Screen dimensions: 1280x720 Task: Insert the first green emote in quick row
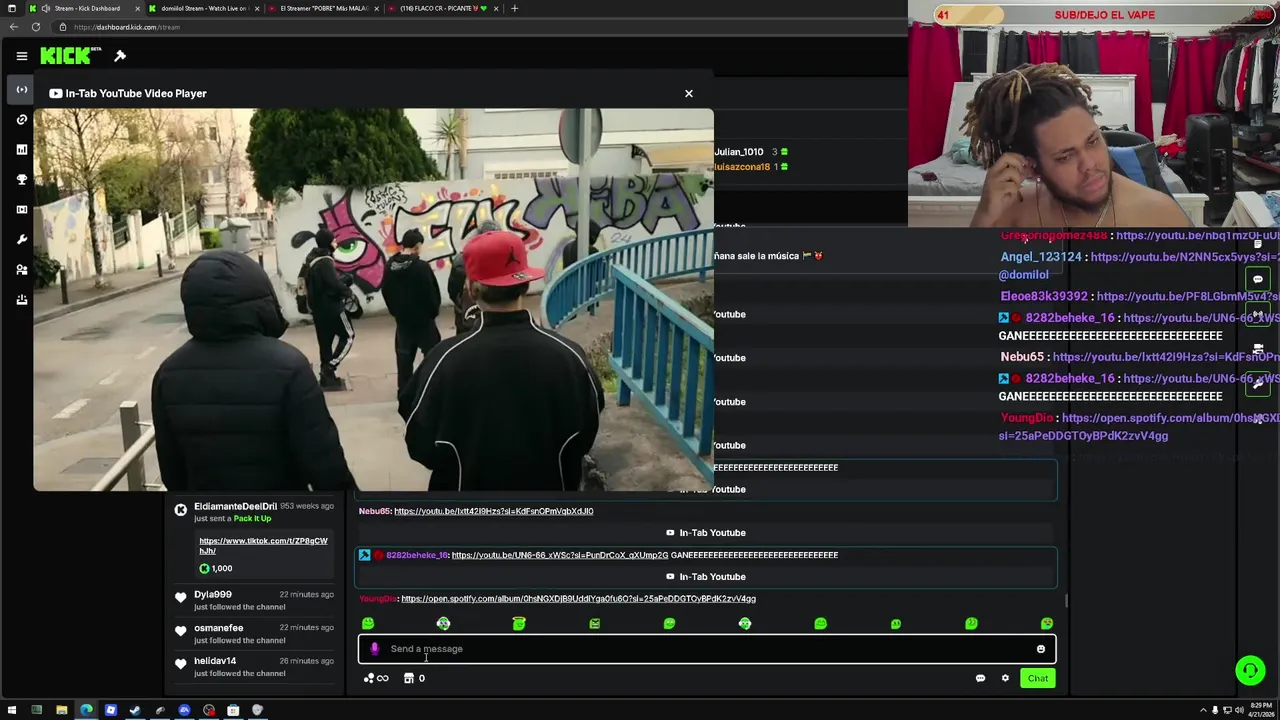[x=368, y=624]
